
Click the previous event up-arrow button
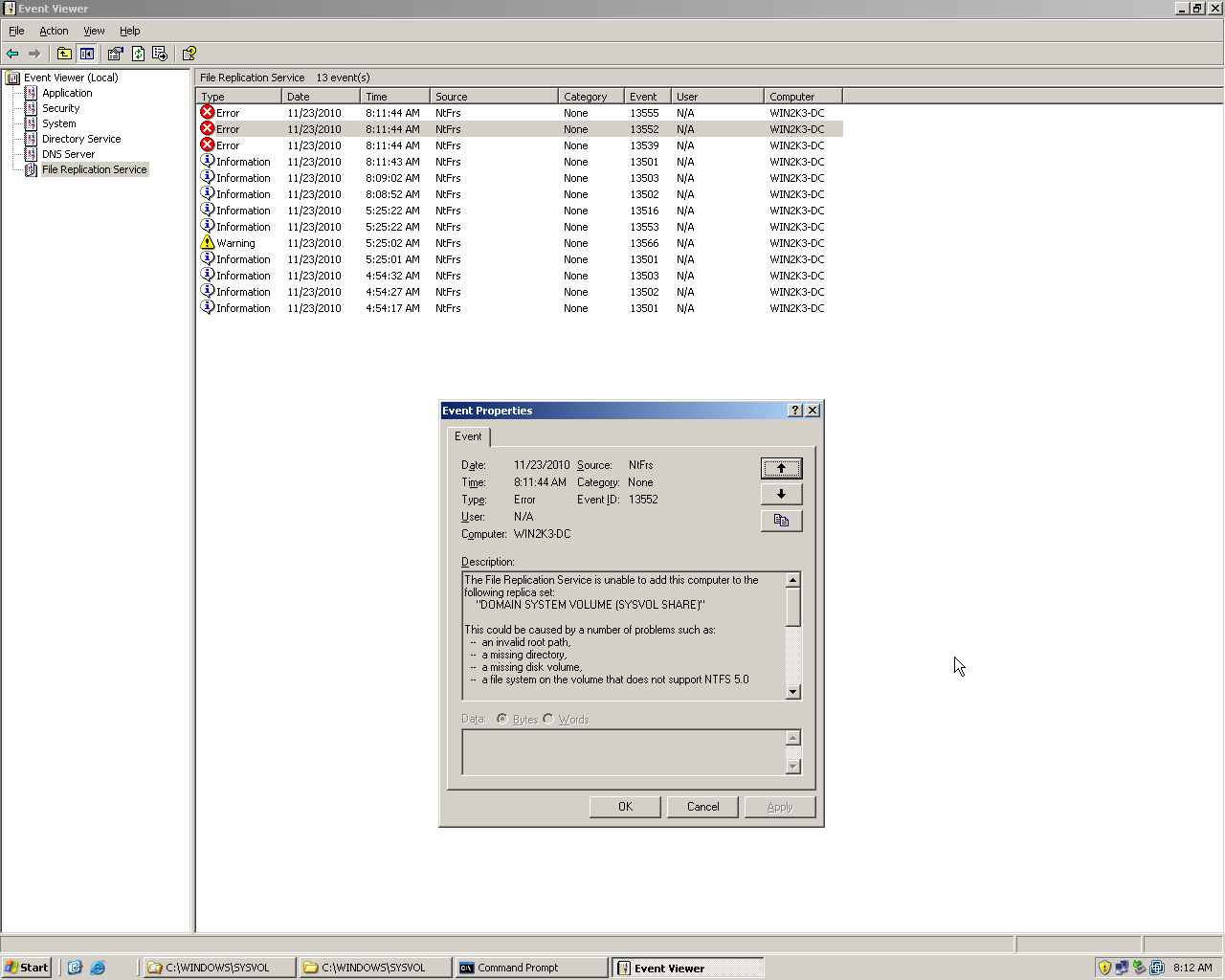781,468
